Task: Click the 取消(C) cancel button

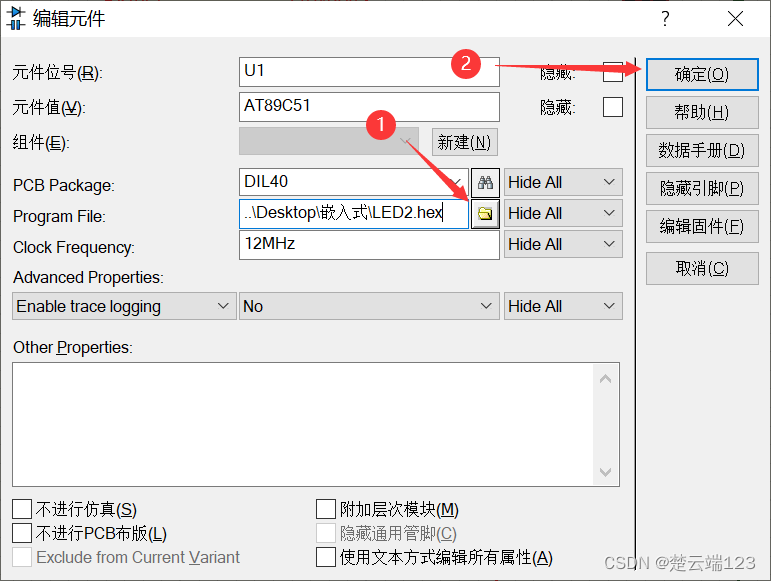Action: [x=702, y=268]
